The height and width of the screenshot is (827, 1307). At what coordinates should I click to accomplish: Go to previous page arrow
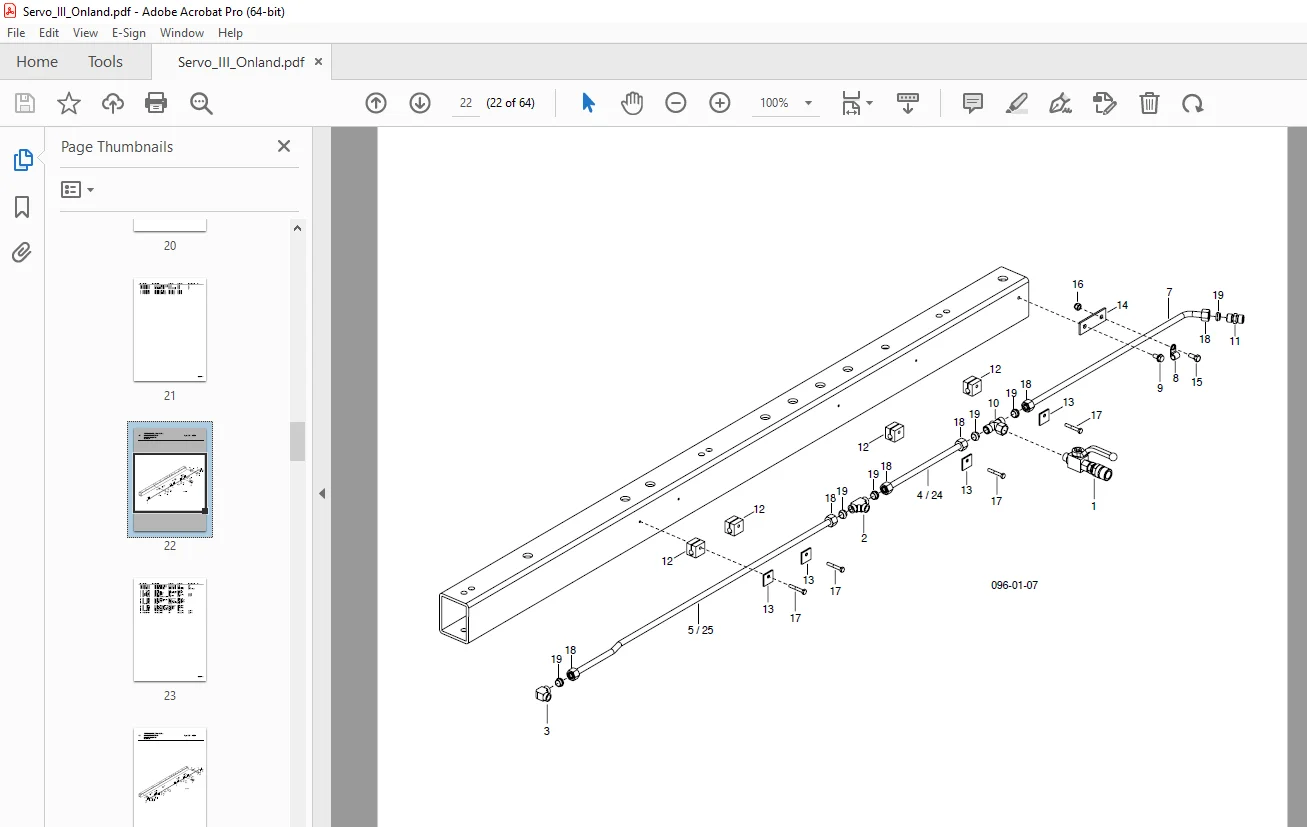click(x=376, y=103)
